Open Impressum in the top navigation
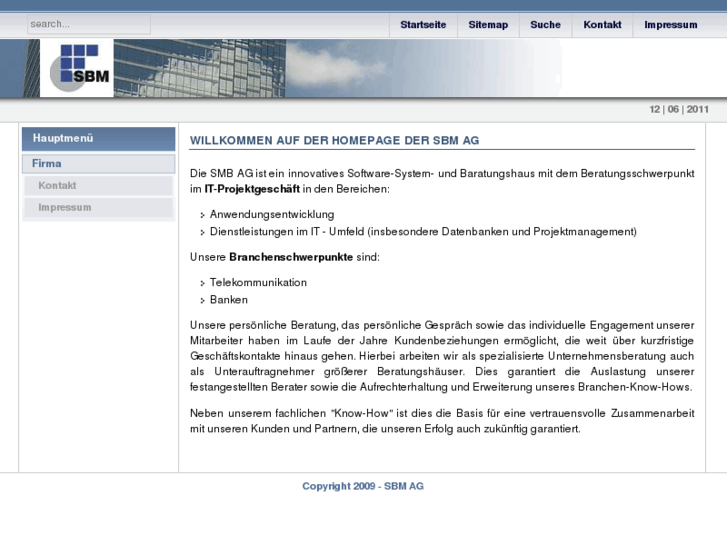Image resolution: width=727 pixels, height=545 pixels. pos(670,25)
